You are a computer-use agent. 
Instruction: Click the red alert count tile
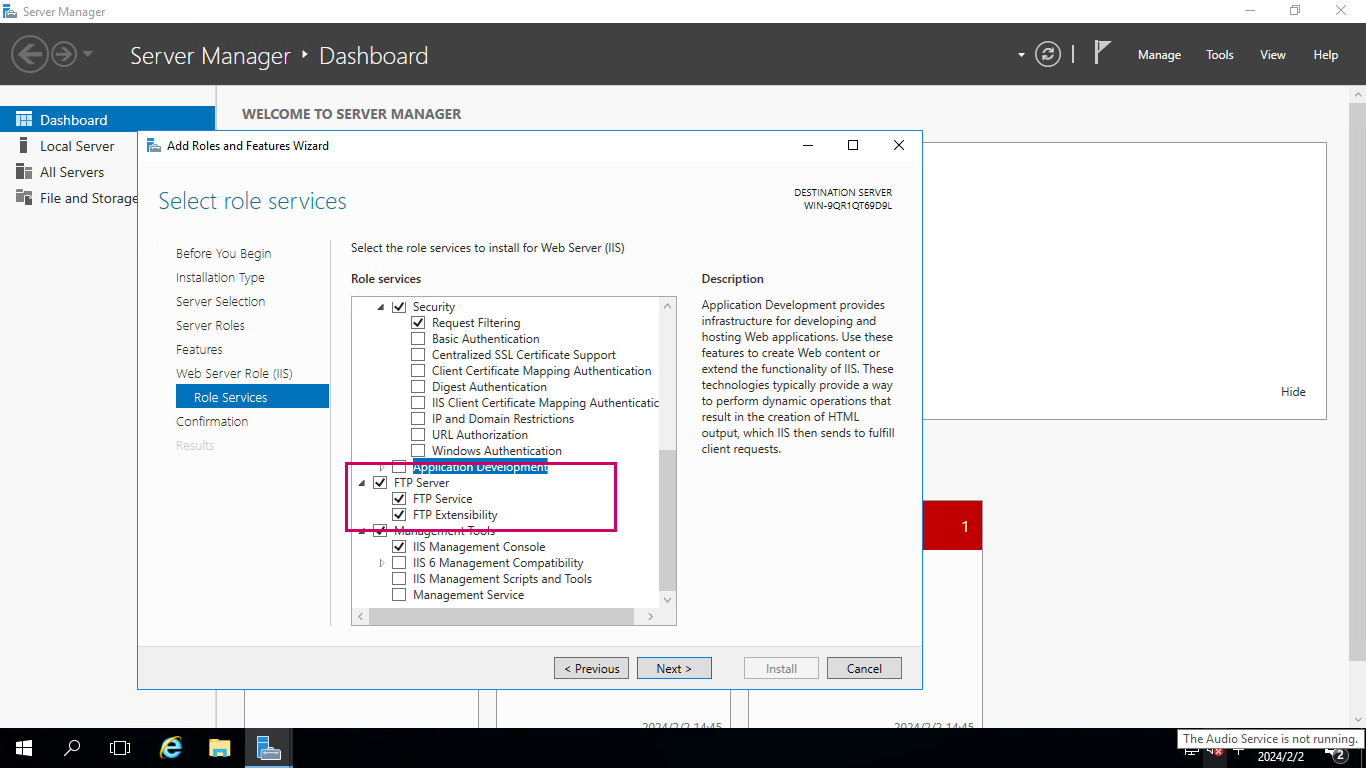[x=952, y=525]
